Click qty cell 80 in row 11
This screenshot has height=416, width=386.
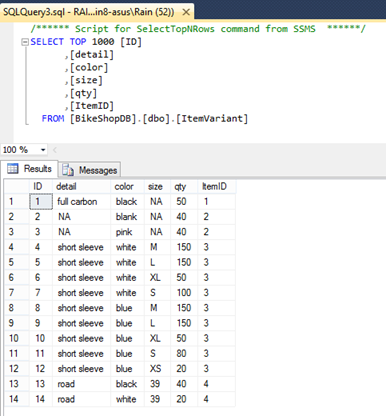184,354
